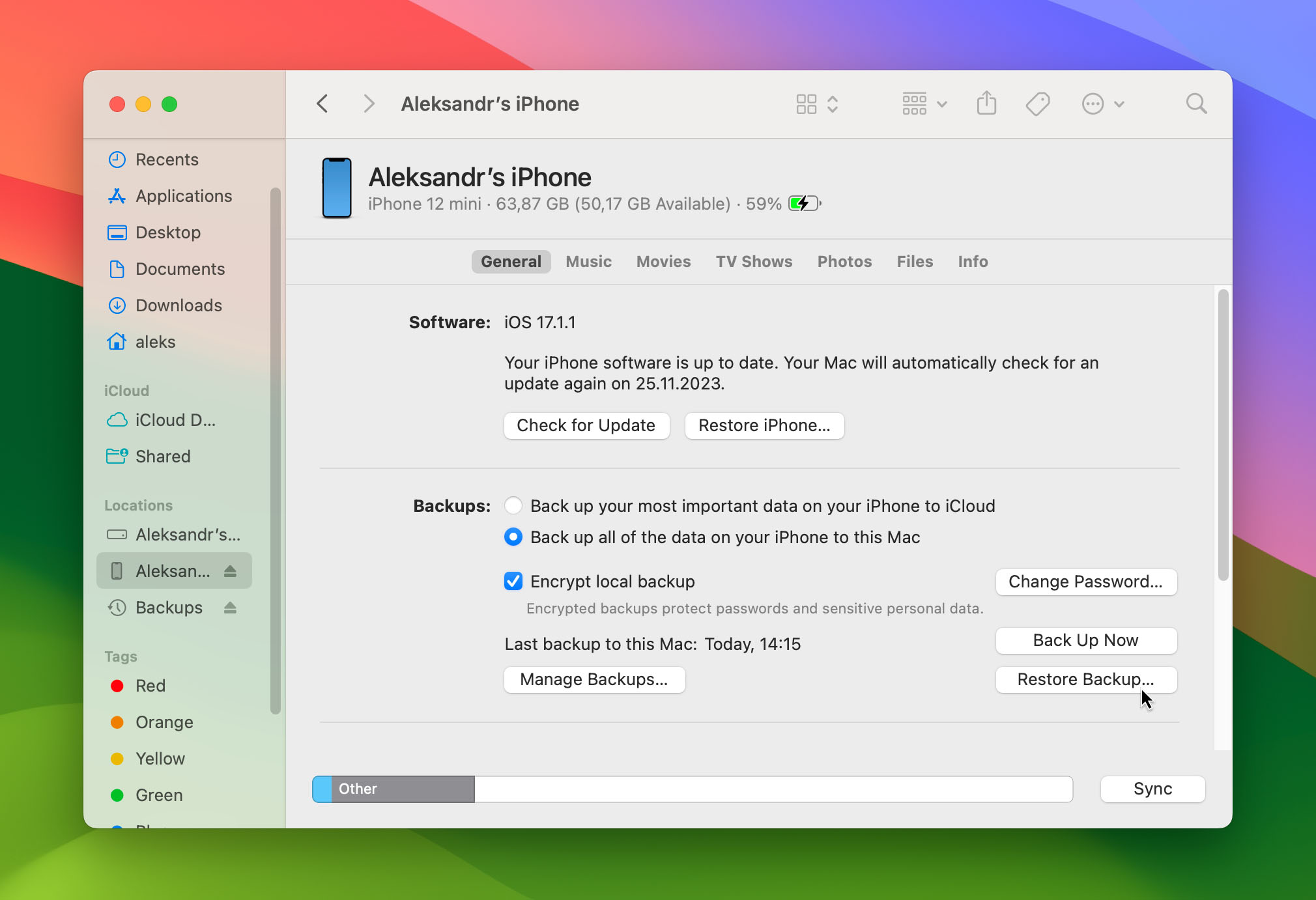Image resolution: width=1316 pixels, height=900 pixels.
Task: Click Restore iPhone... button
Action: [764, 426]
